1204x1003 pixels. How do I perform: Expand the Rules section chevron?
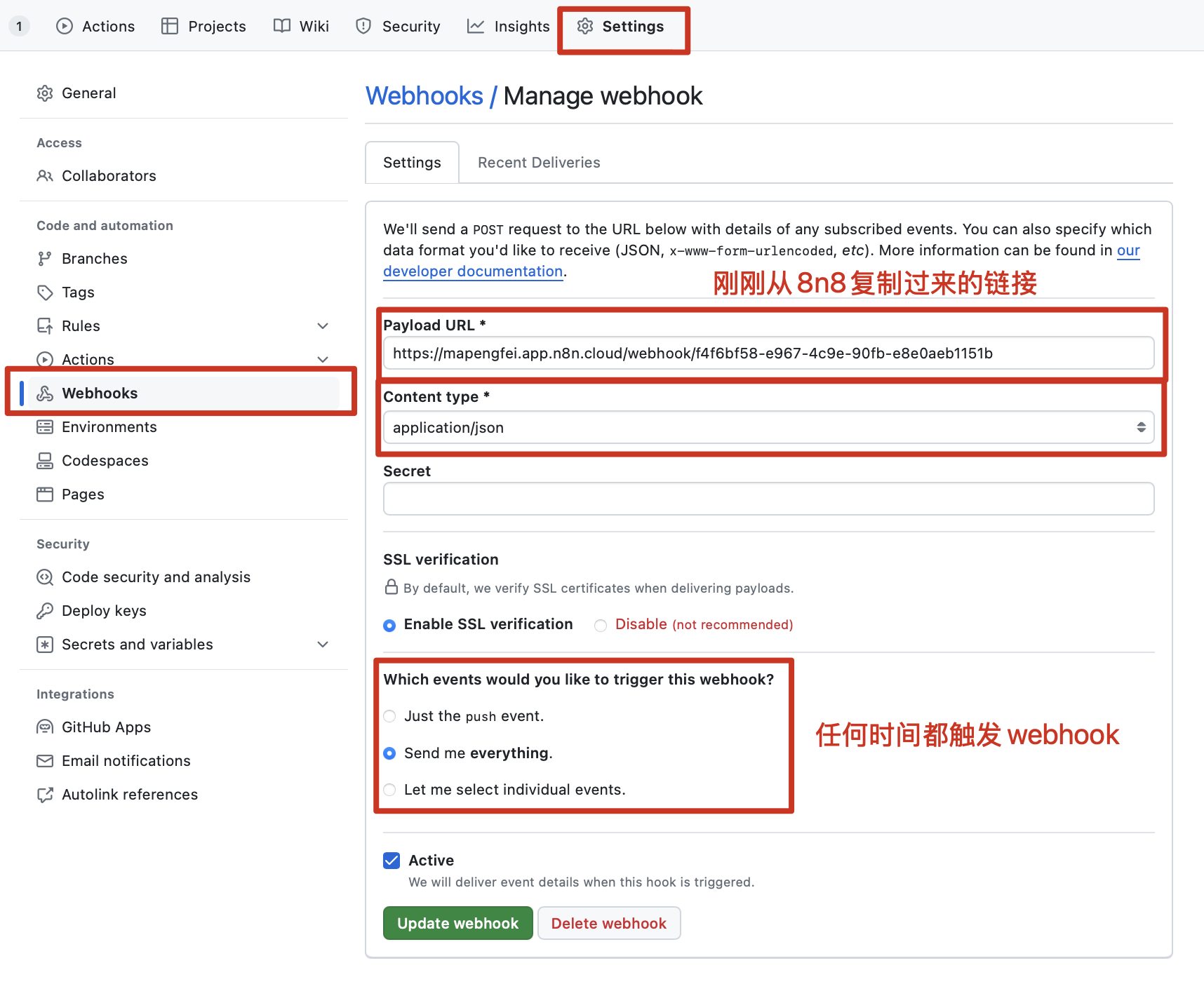click(x=323, y=325)
